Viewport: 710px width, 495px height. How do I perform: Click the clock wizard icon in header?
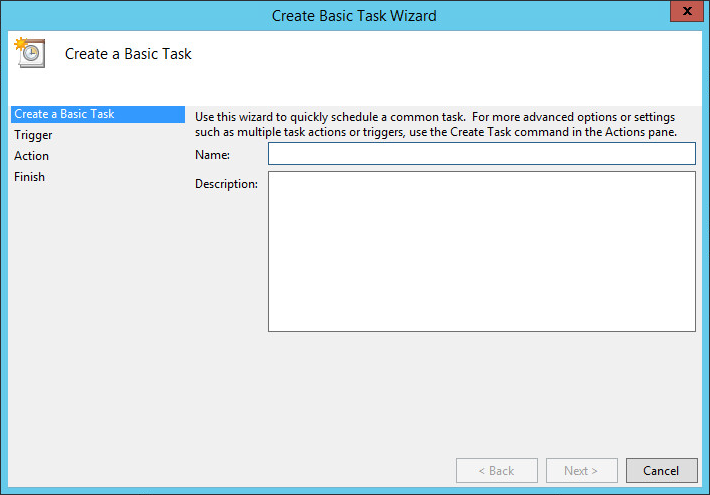(x=28, y=53)
